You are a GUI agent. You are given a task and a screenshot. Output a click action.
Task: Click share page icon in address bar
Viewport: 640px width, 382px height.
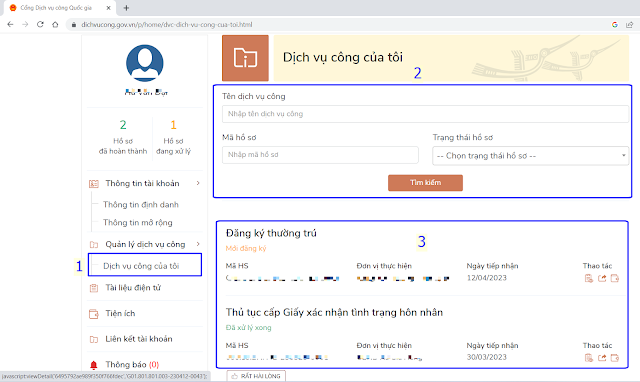[x=629, y=24]
